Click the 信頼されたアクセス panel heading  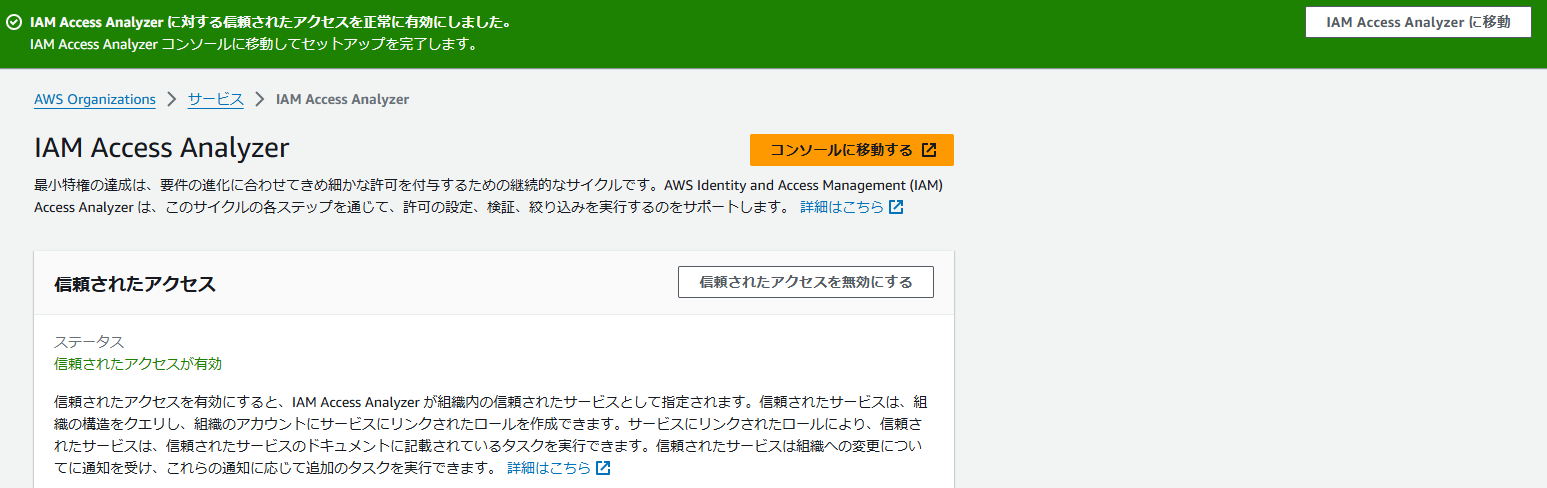click(135, 283)
